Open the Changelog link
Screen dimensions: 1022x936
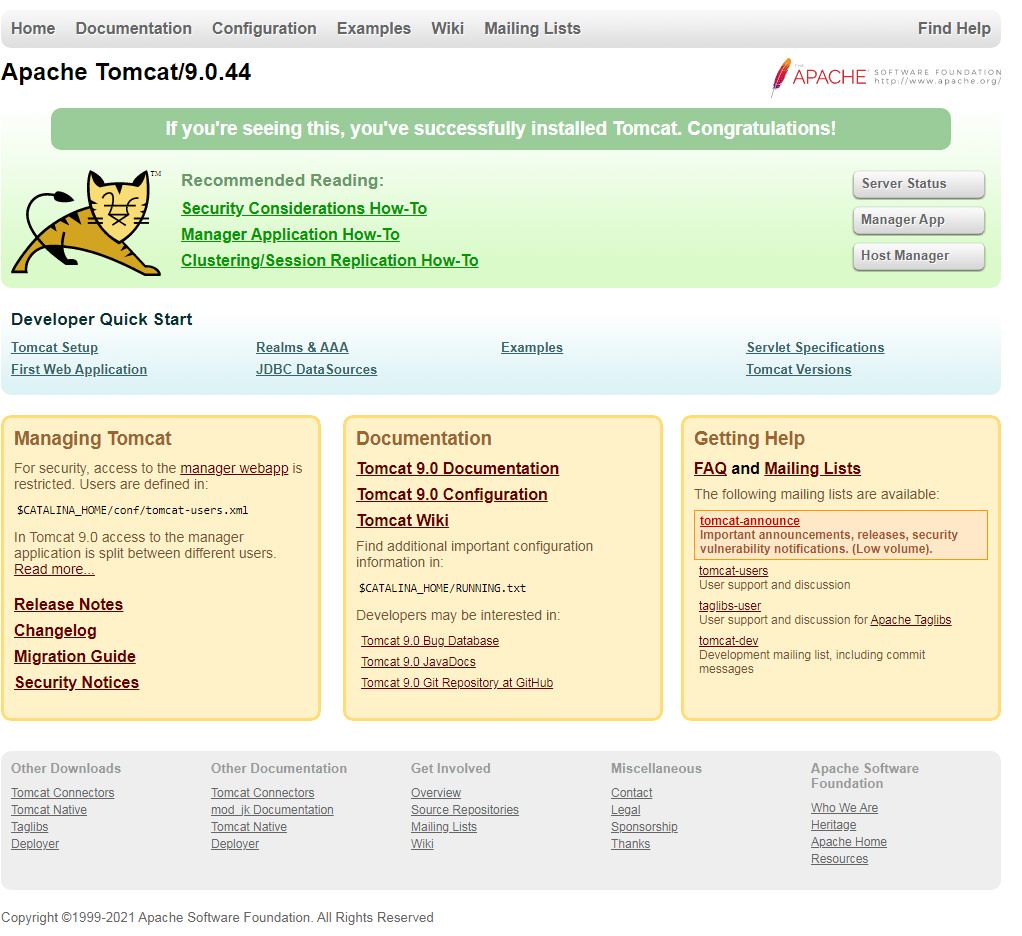tap(55, 630)
